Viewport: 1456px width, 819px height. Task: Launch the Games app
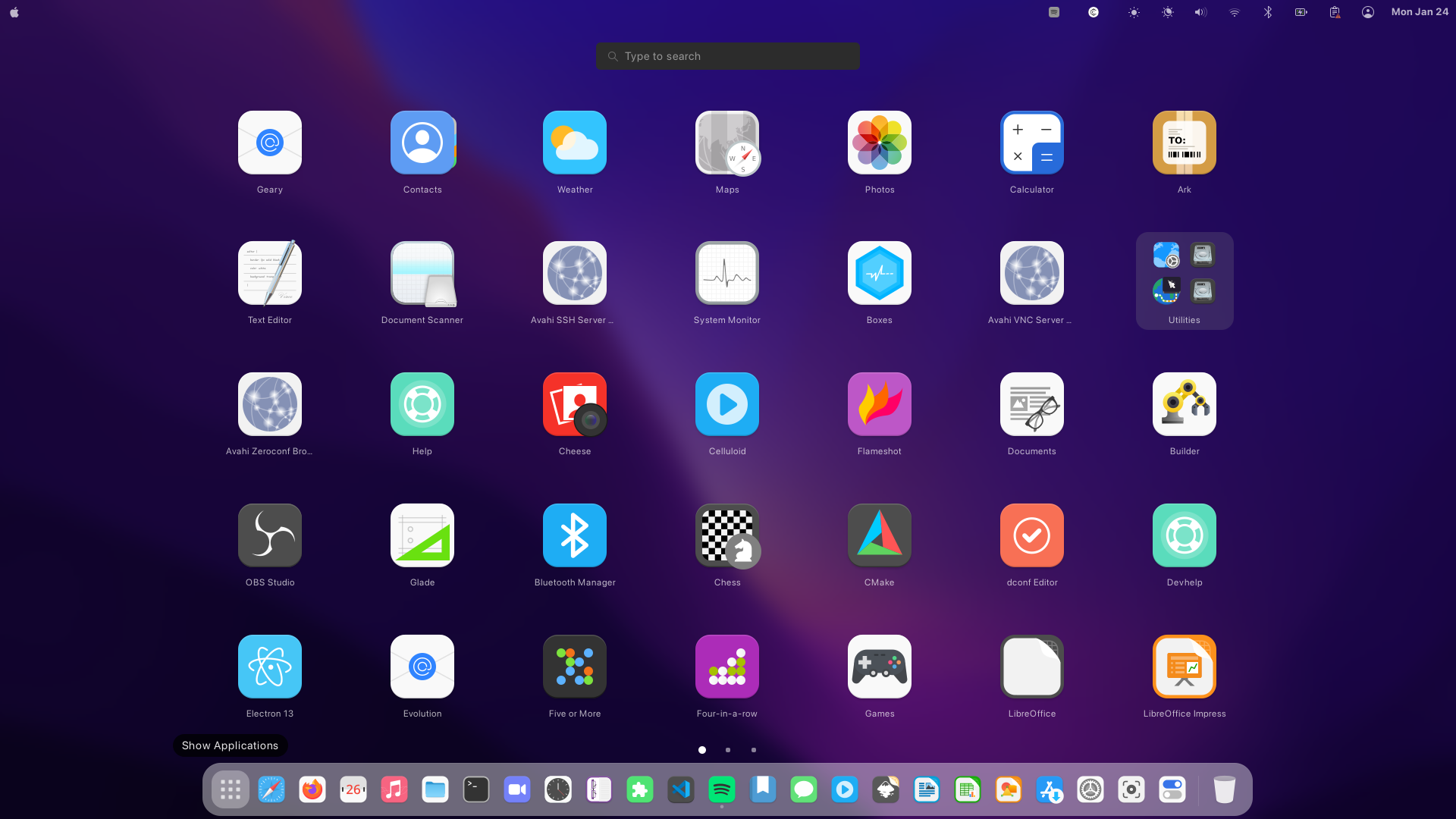[x=880, y=667]
